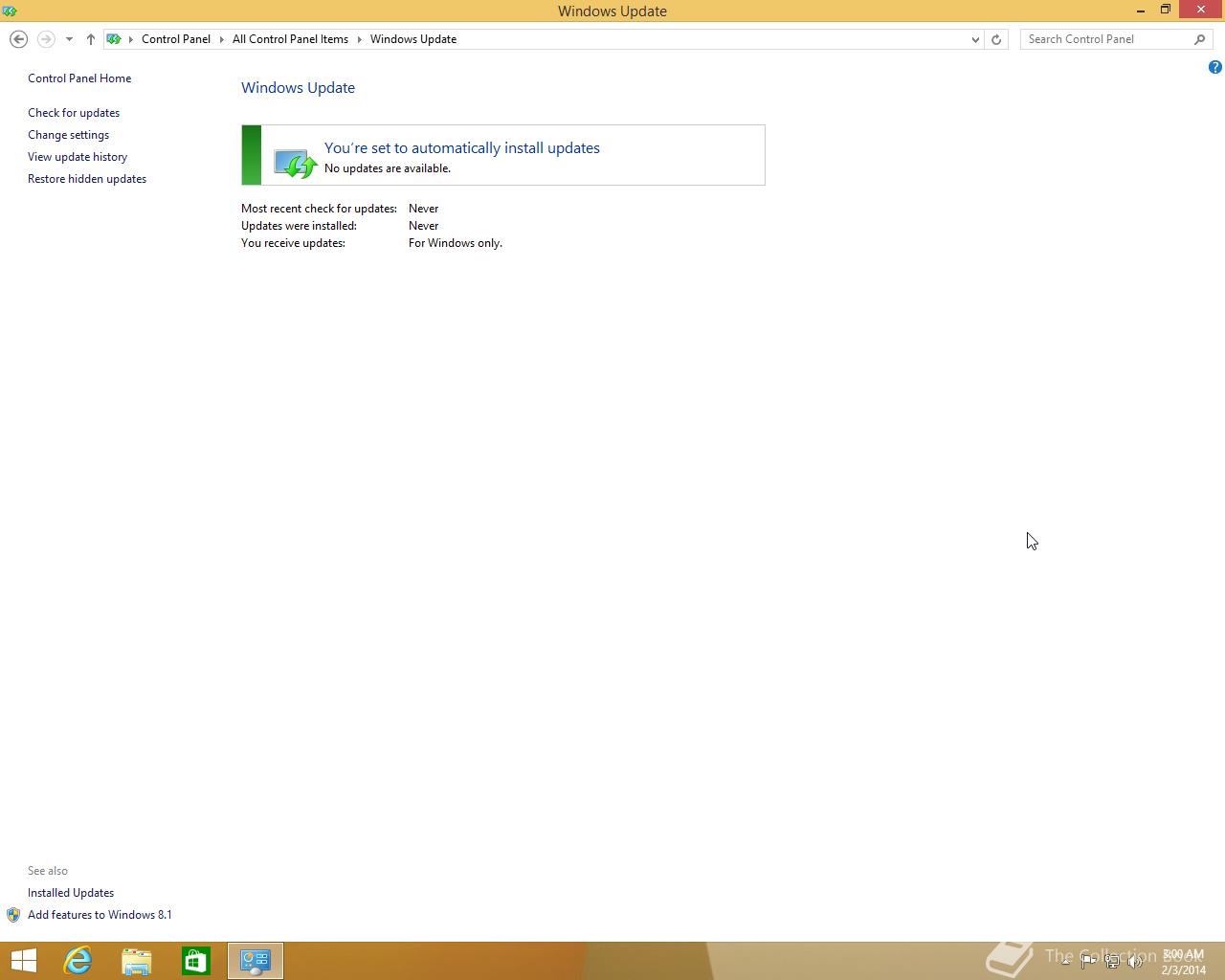This screenshot has height=980, width=1225.
Task: Open the address bar history dropdown
Action: point(975,39)
